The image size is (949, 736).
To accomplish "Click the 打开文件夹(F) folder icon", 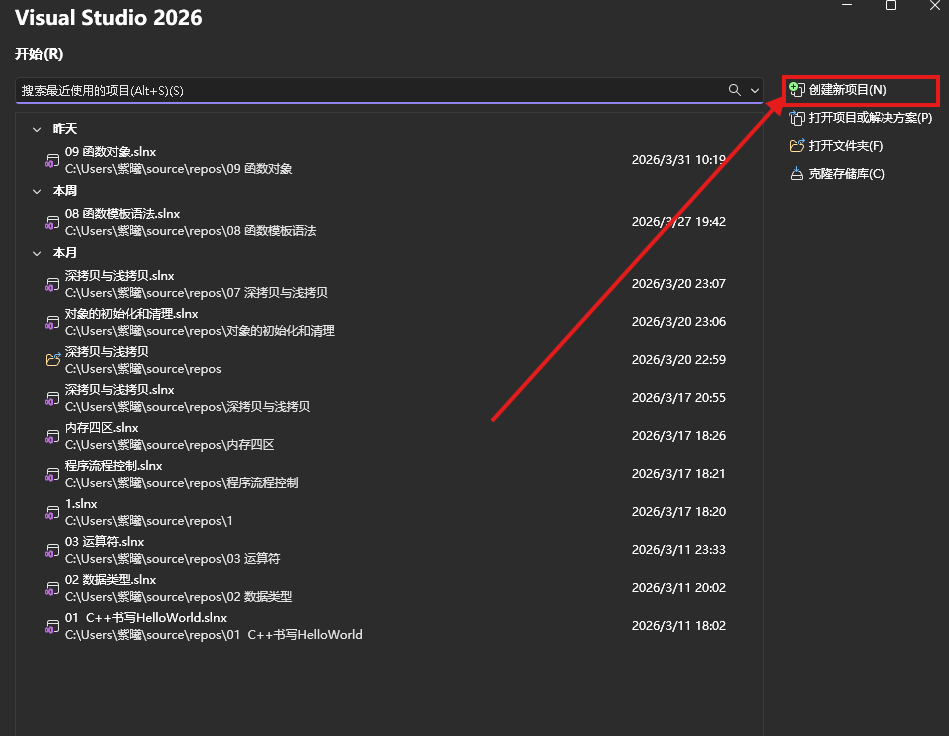I will click(797, 146).
